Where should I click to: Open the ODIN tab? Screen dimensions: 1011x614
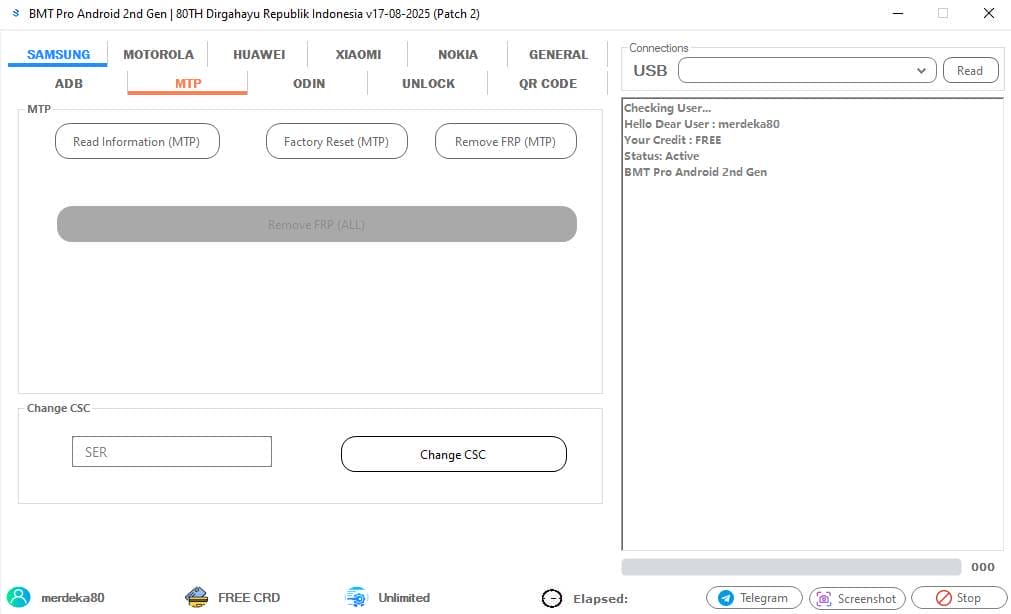308,83
